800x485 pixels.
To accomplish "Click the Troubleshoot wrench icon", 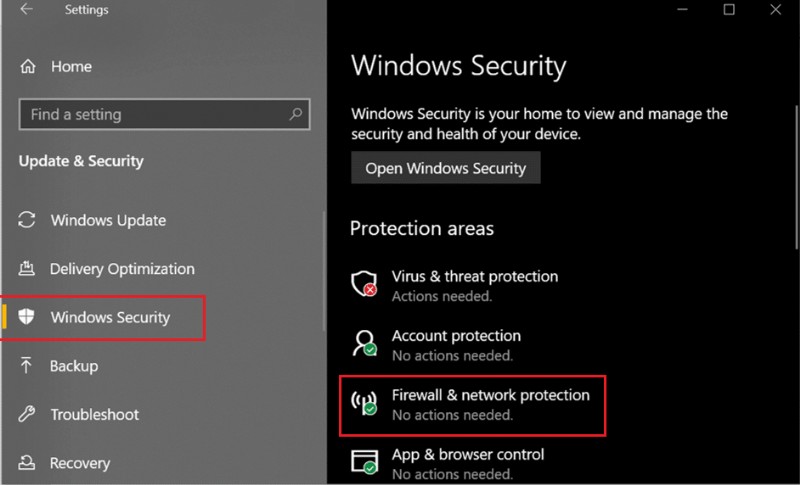I will point(29,414).
